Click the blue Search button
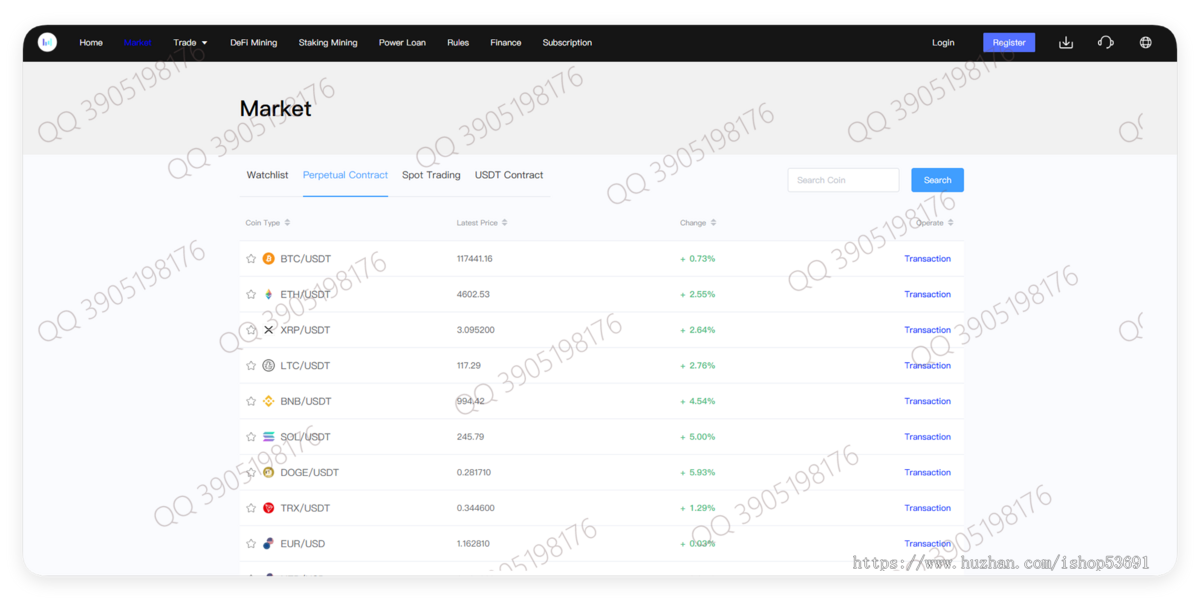1200x601 pixels. tap(937, 180)
